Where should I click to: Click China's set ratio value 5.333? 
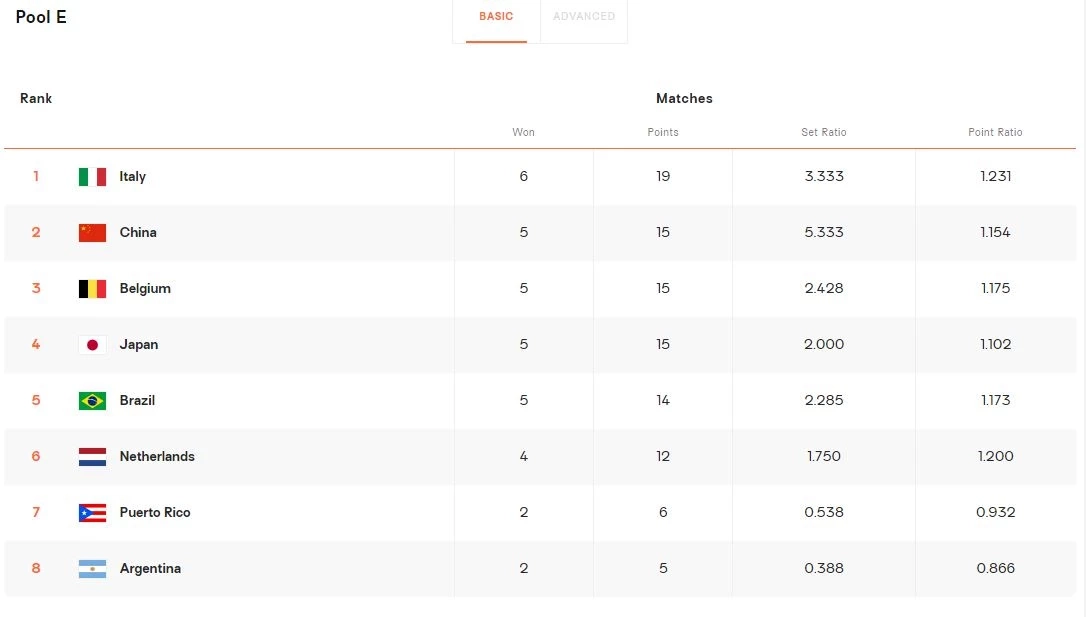(x=824, y=233)
